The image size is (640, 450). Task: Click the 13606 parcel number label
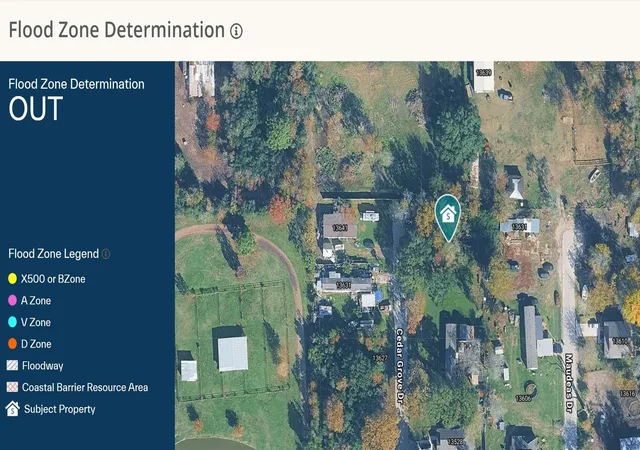click(523, 398)
